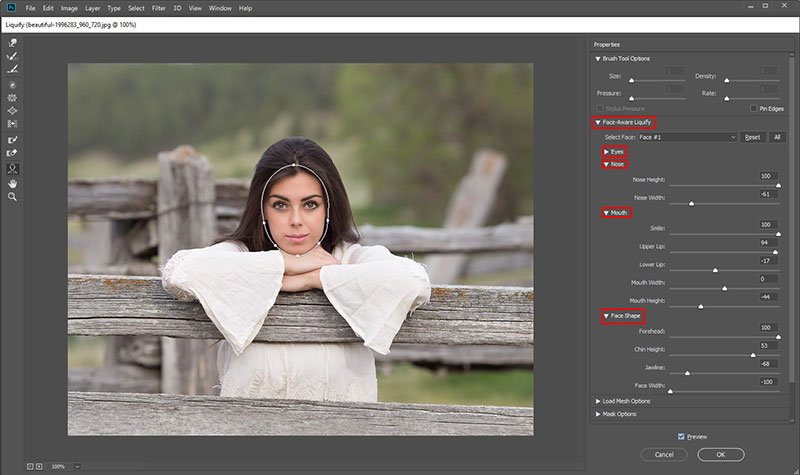Click the All reset button
This screenshot has height=475, width=800.
coord(777,137)
